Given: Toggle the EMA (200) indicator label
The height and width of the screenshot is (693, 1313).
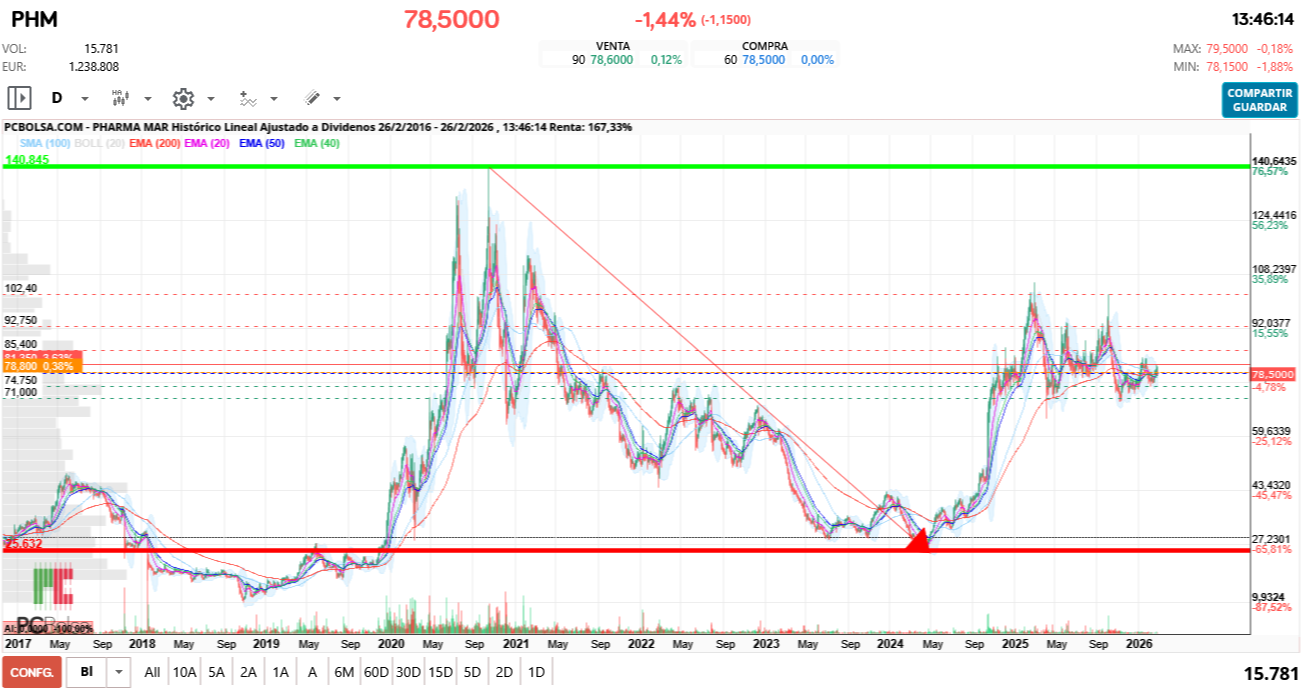Looking at the screenshot, I should pyautogui.click(x=155, y=143).
